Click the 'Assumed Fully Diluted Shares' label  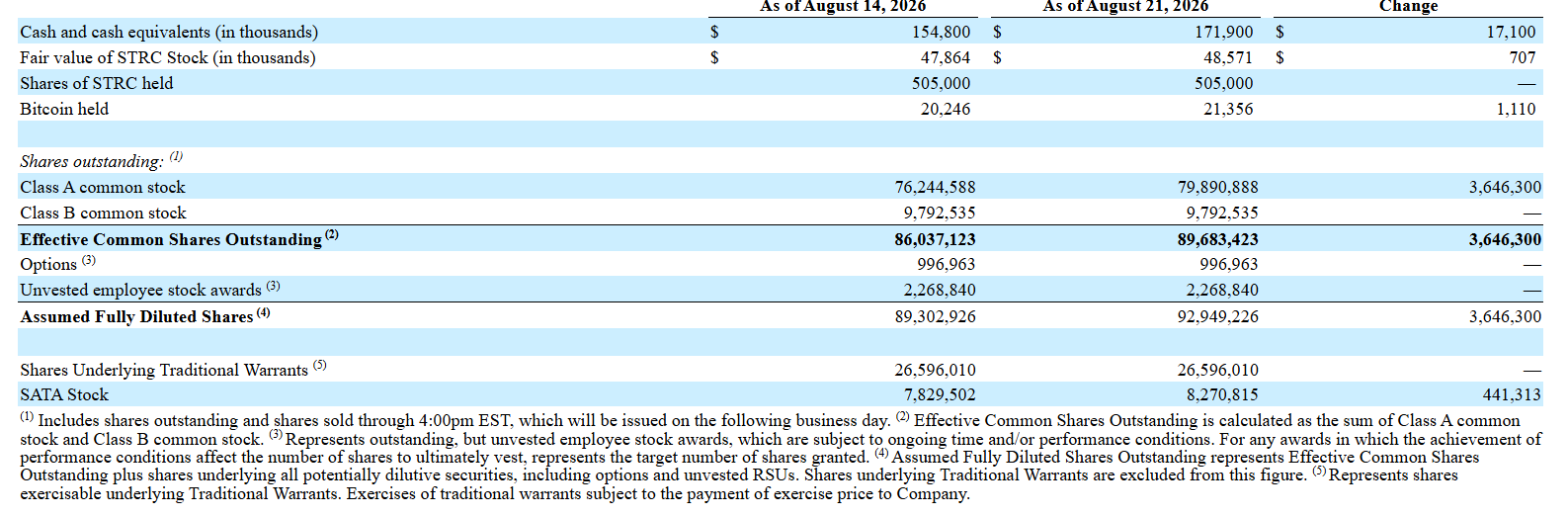[x=136, y=316]
